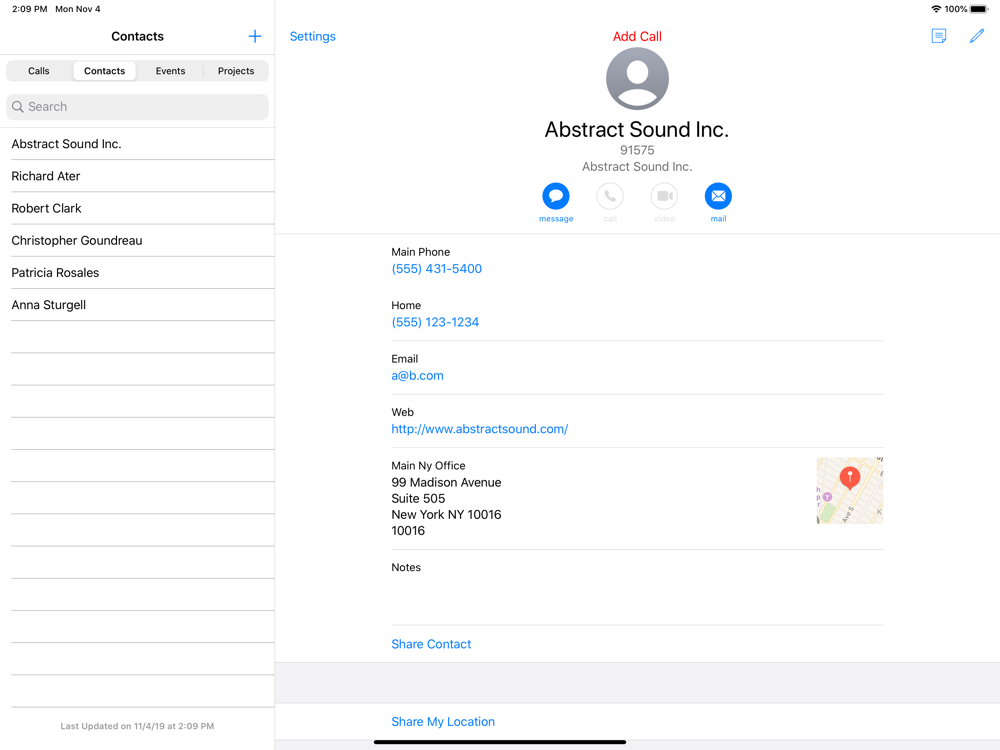Switch to the Calls tab
Screen dimensions: 1000x750
(39, 71)
